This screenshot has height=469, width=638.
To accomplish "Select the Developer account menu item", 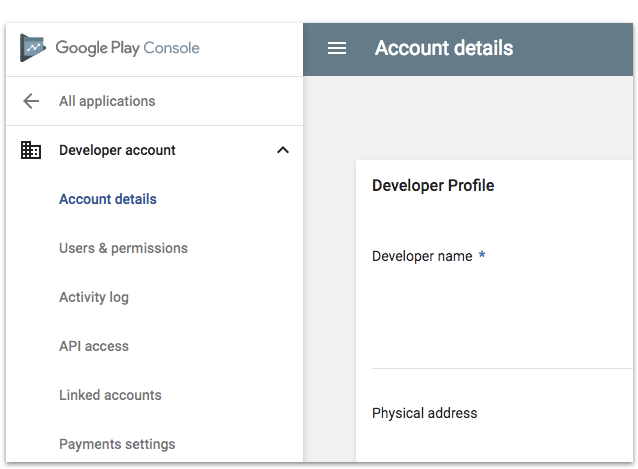I will pos(117,150).
